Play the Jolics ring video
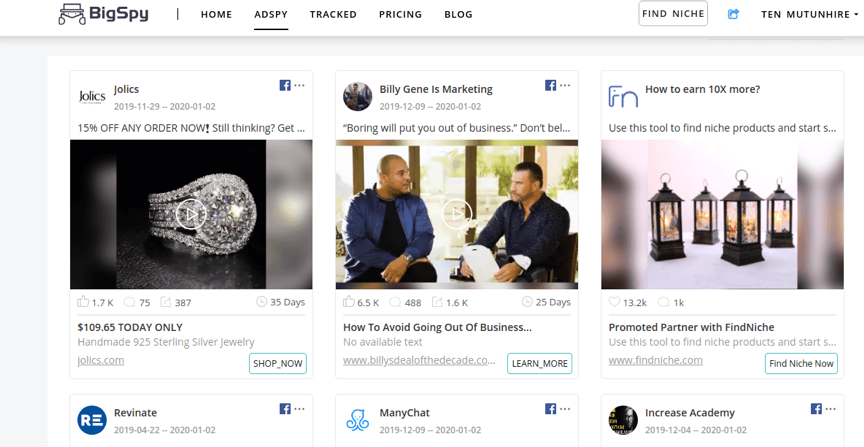The height and width of the screenshot is (447, 864). [x=190, y=214]
